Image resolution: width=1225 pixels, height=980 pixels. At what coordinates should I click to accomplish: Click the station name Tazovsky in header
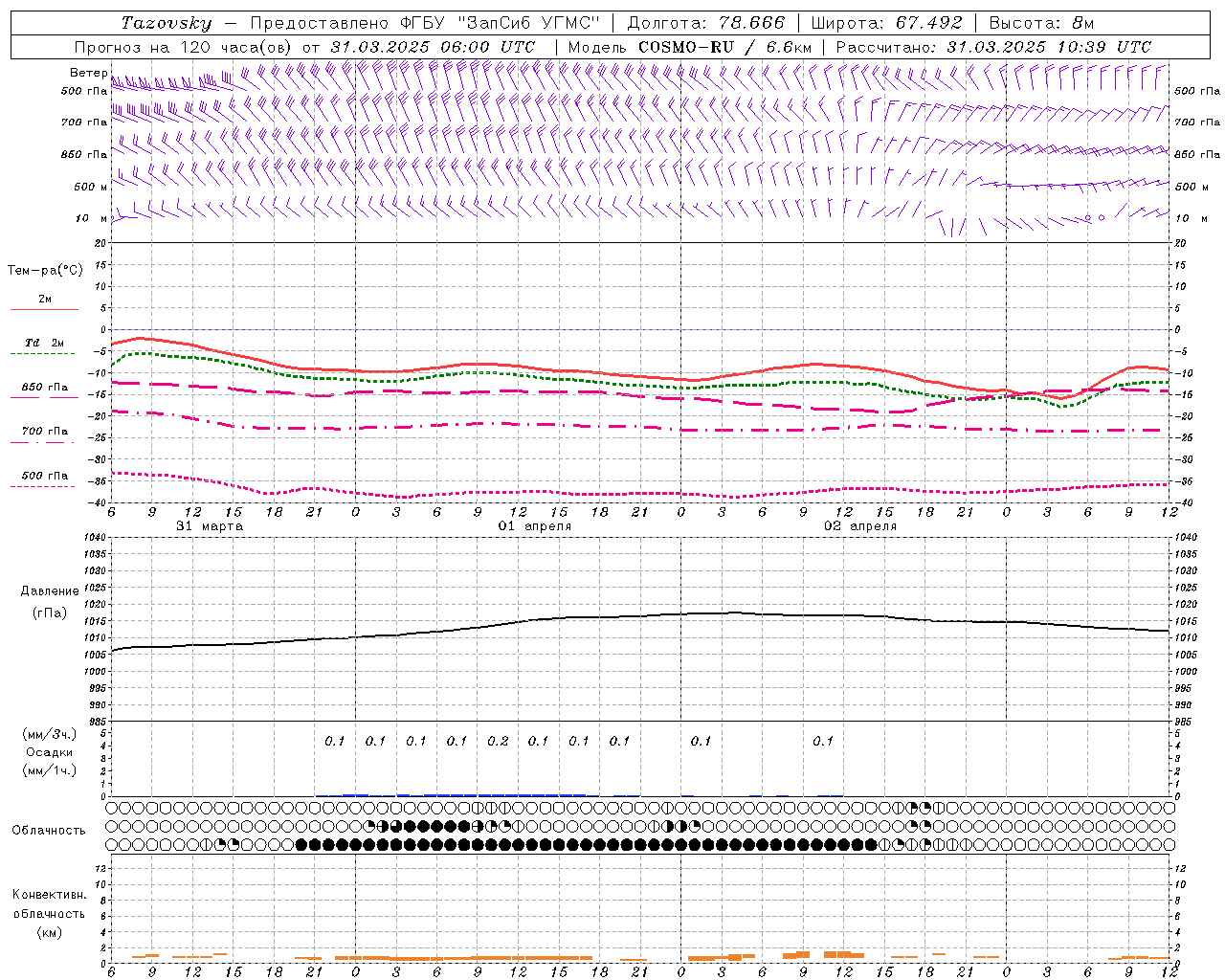click(167, 23)
